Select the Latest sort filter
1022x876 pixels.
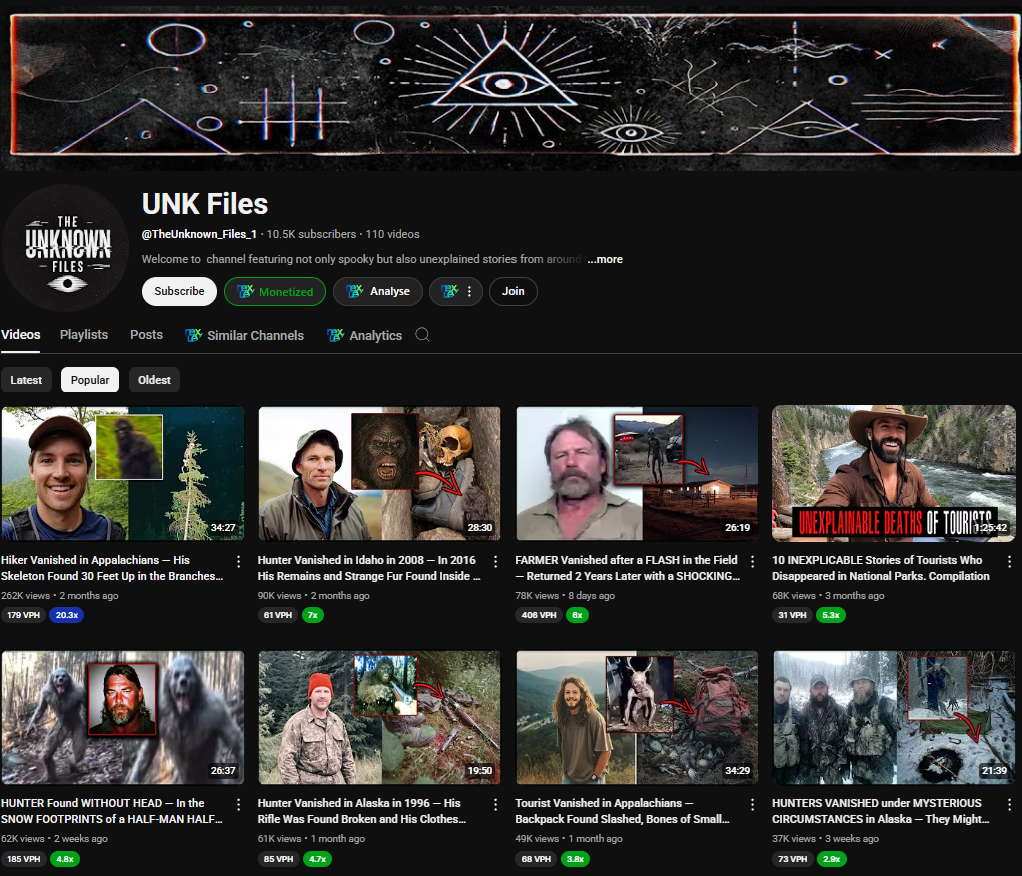pyautogui.click(x=26, y=380)
